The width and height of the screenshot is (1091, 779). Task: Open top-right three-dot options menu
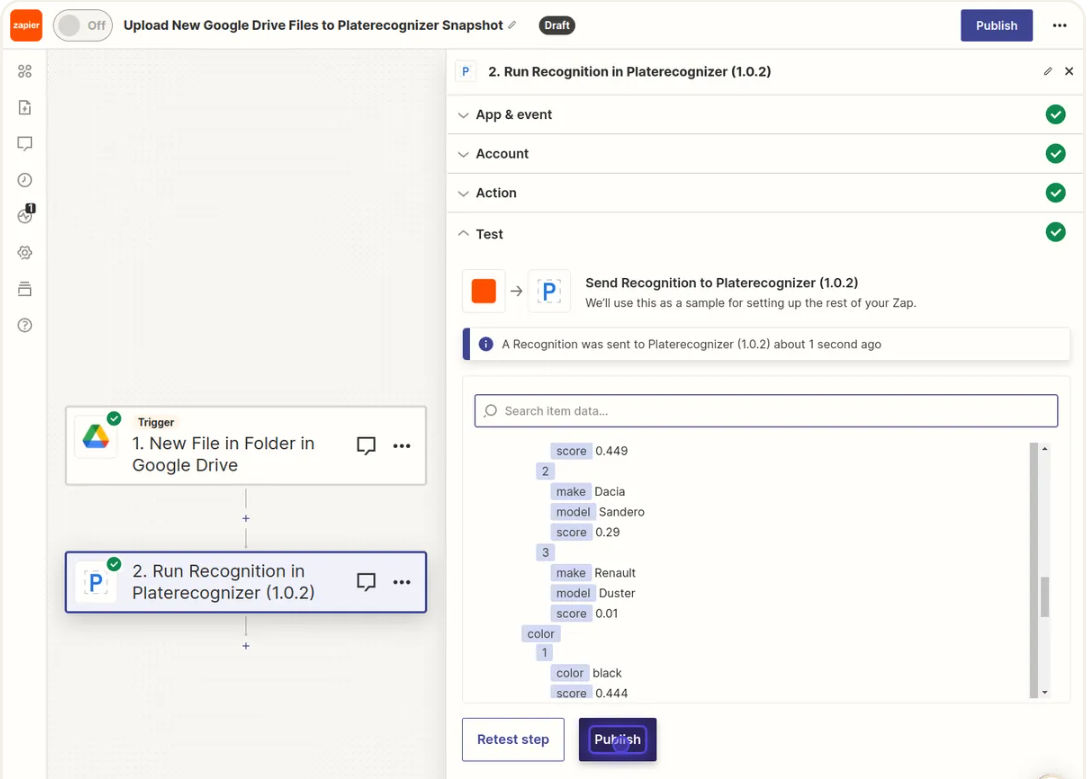[1060, 26]
